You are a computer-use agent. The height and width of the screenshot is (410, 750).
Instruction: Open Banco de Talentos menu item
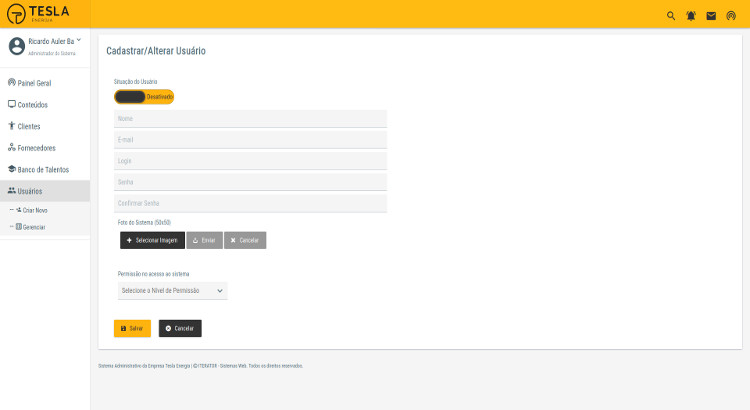tap(45, 169)
